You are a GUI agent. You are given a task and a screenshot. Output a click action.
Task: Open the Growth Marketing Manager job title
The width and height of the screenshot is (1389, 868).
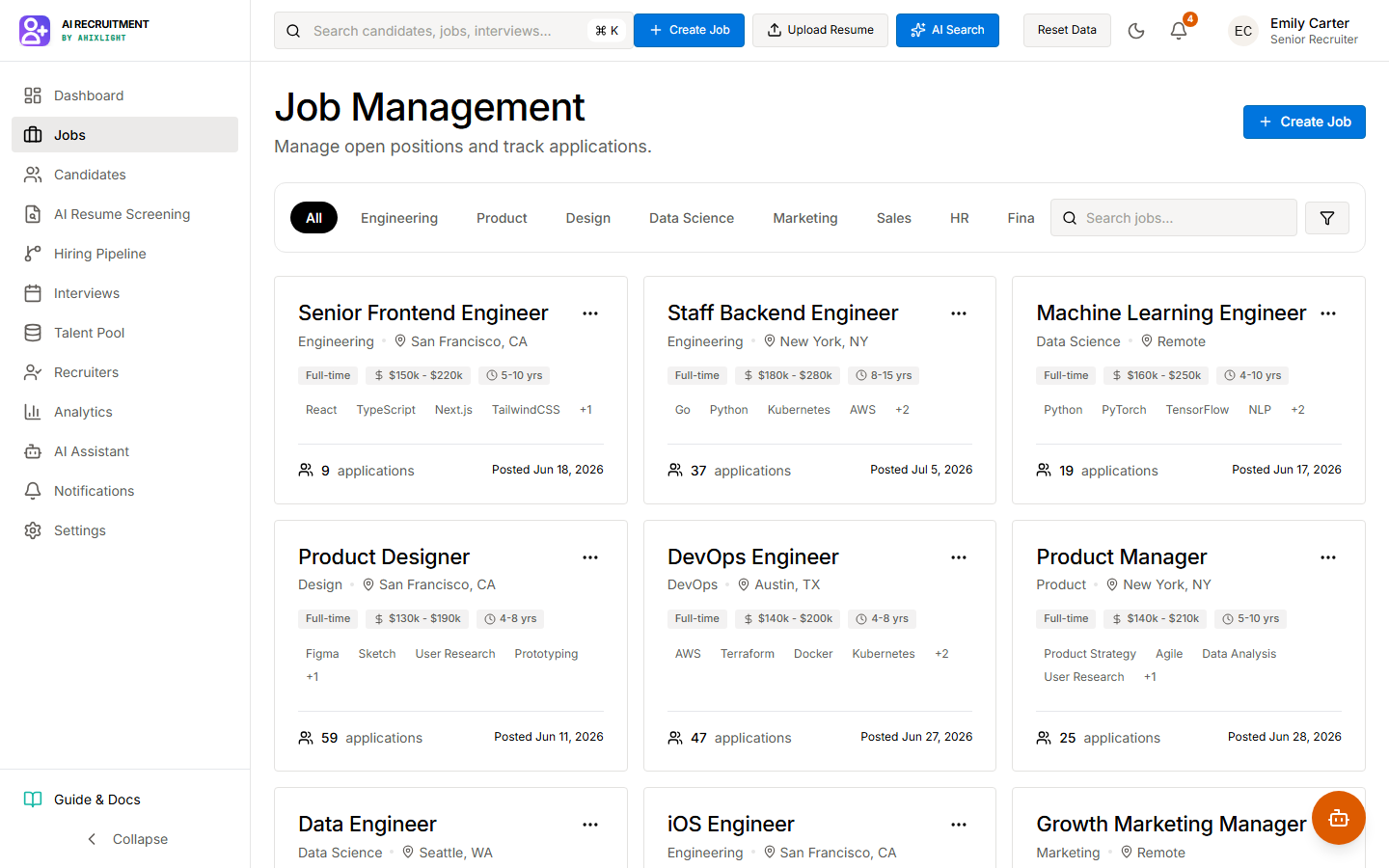tap(1171, 824)
